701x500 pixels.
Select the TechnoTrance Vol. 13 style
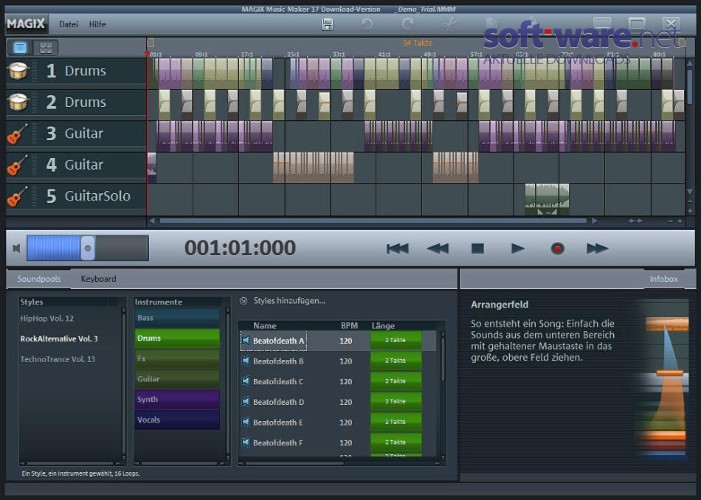pos(58,359)
